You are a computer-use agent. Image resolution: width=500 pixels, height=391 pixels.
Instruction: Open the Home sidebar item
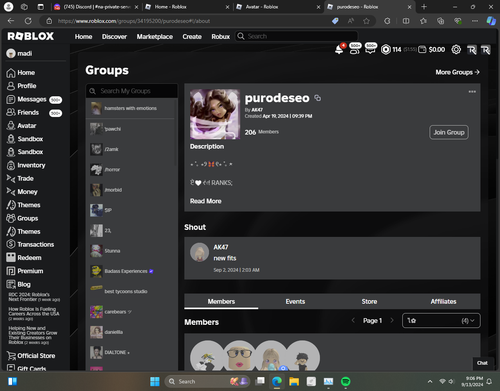21,73
